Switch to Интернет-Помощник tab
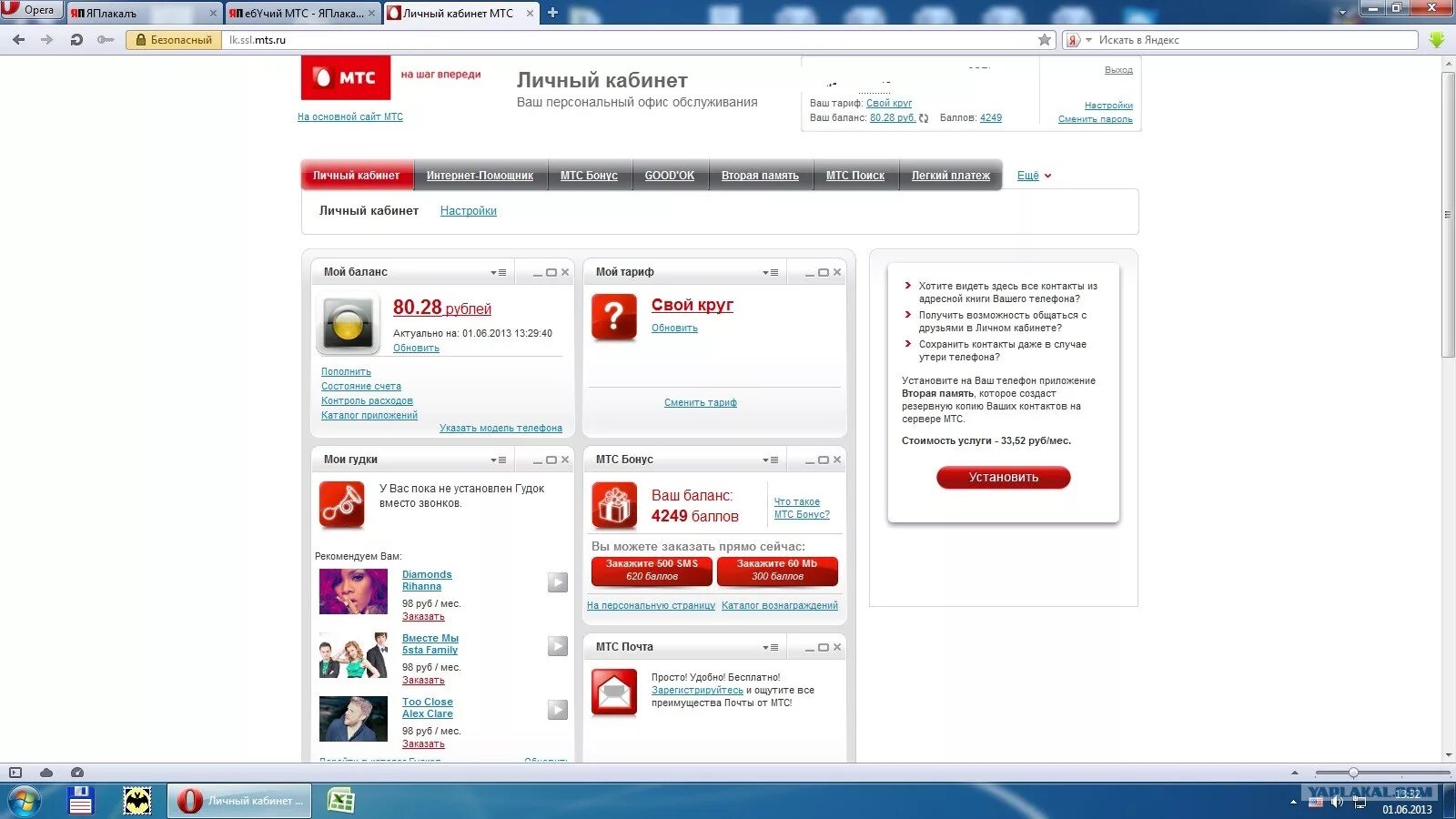Screen dimensions: 1456x819 tap(480, 176)
